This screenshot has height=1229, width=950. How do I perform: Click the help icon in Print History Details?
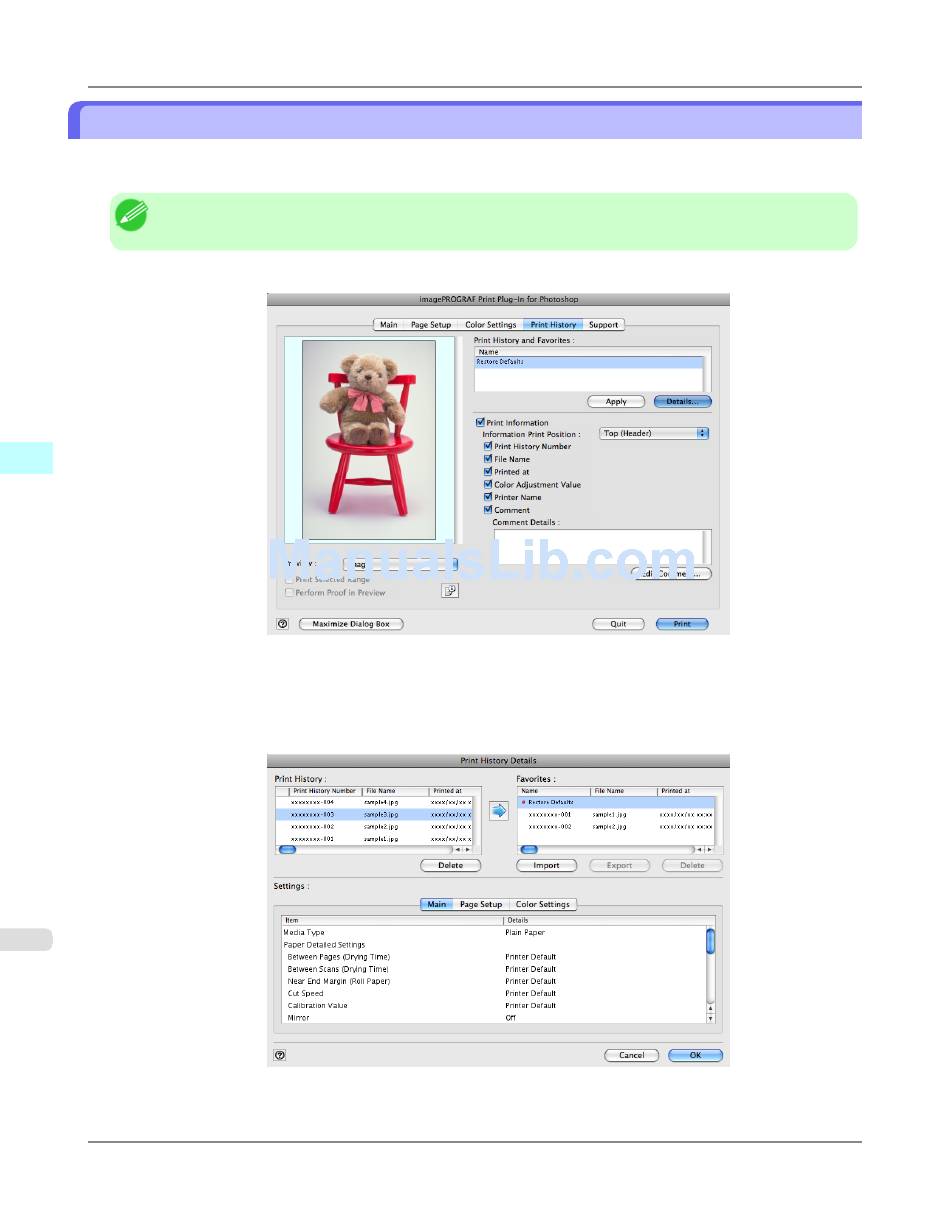coord(280,1054)
